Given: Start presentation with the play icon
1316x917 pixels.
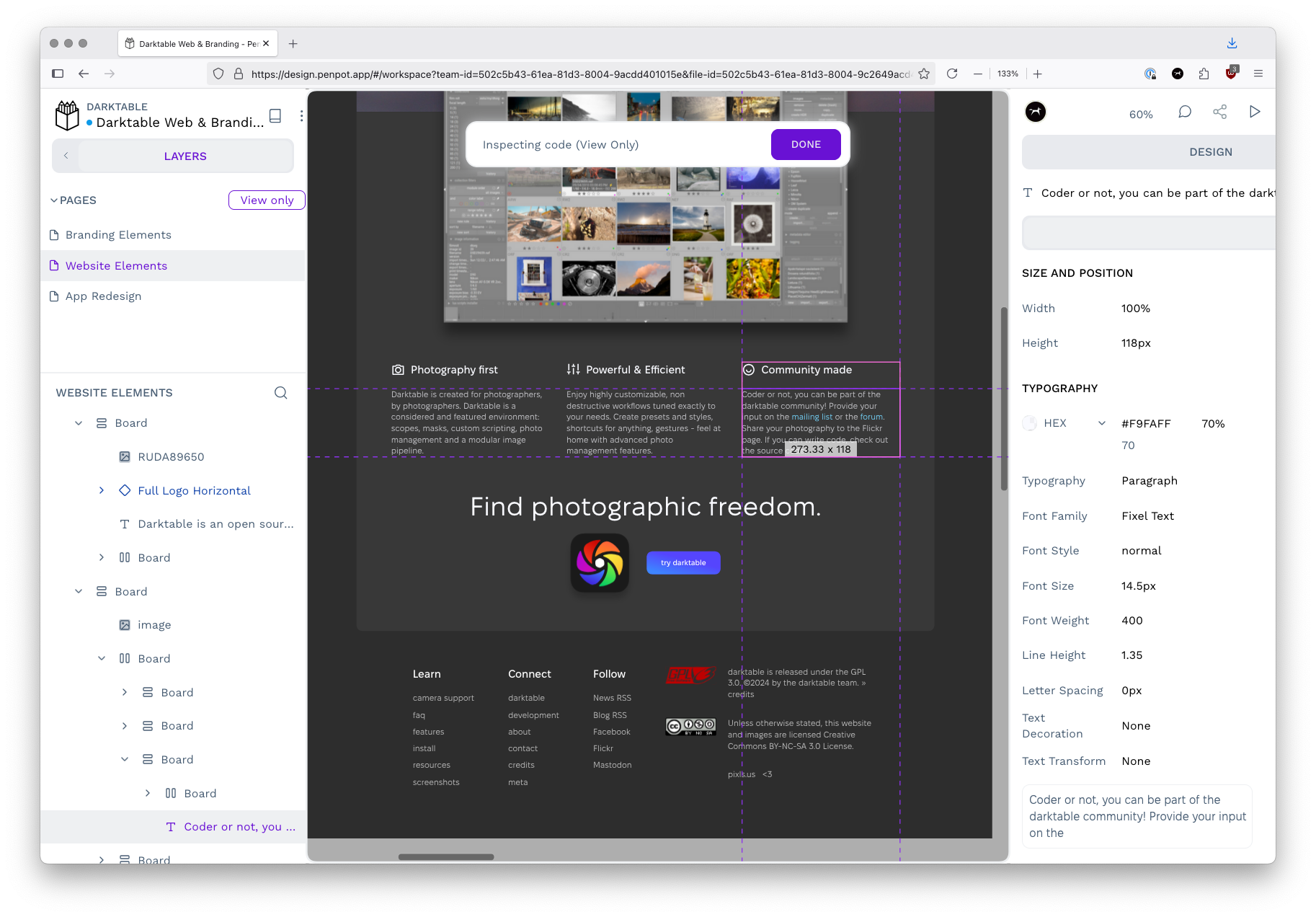Looking at the screenshot, I should [1255, 112].
